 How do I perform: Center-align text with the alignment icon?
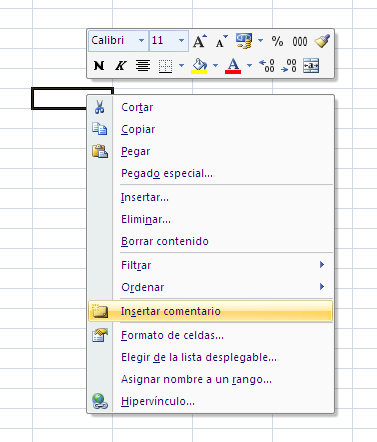coord(143,65)
